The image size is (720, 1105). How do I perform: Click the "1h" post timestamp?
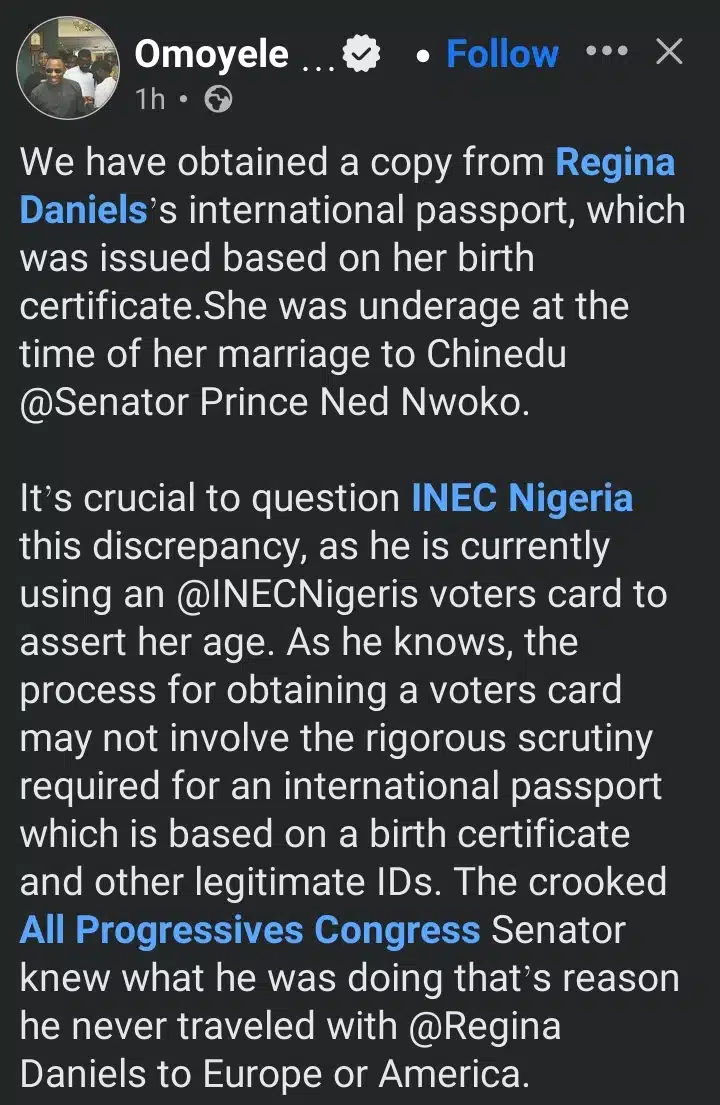pyautogui.click(x=151, y=99)
